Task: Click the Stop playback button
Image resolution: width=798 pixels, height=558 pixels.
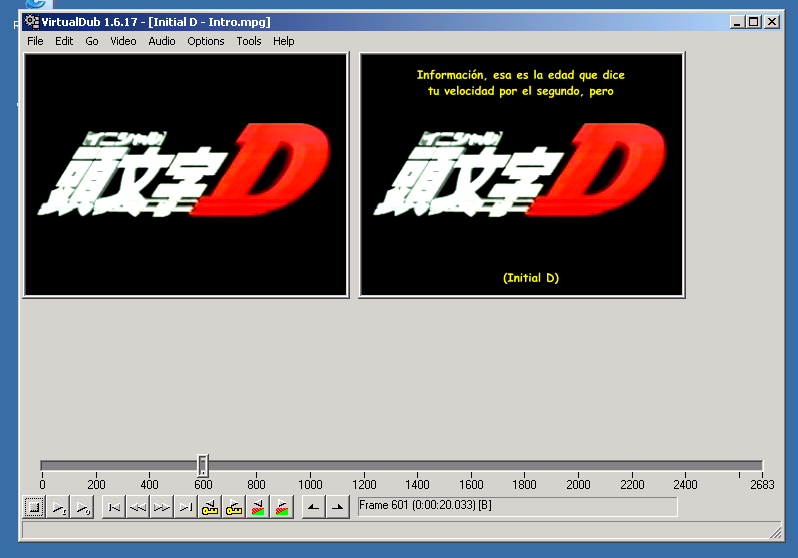Action: tap(34, 507)
